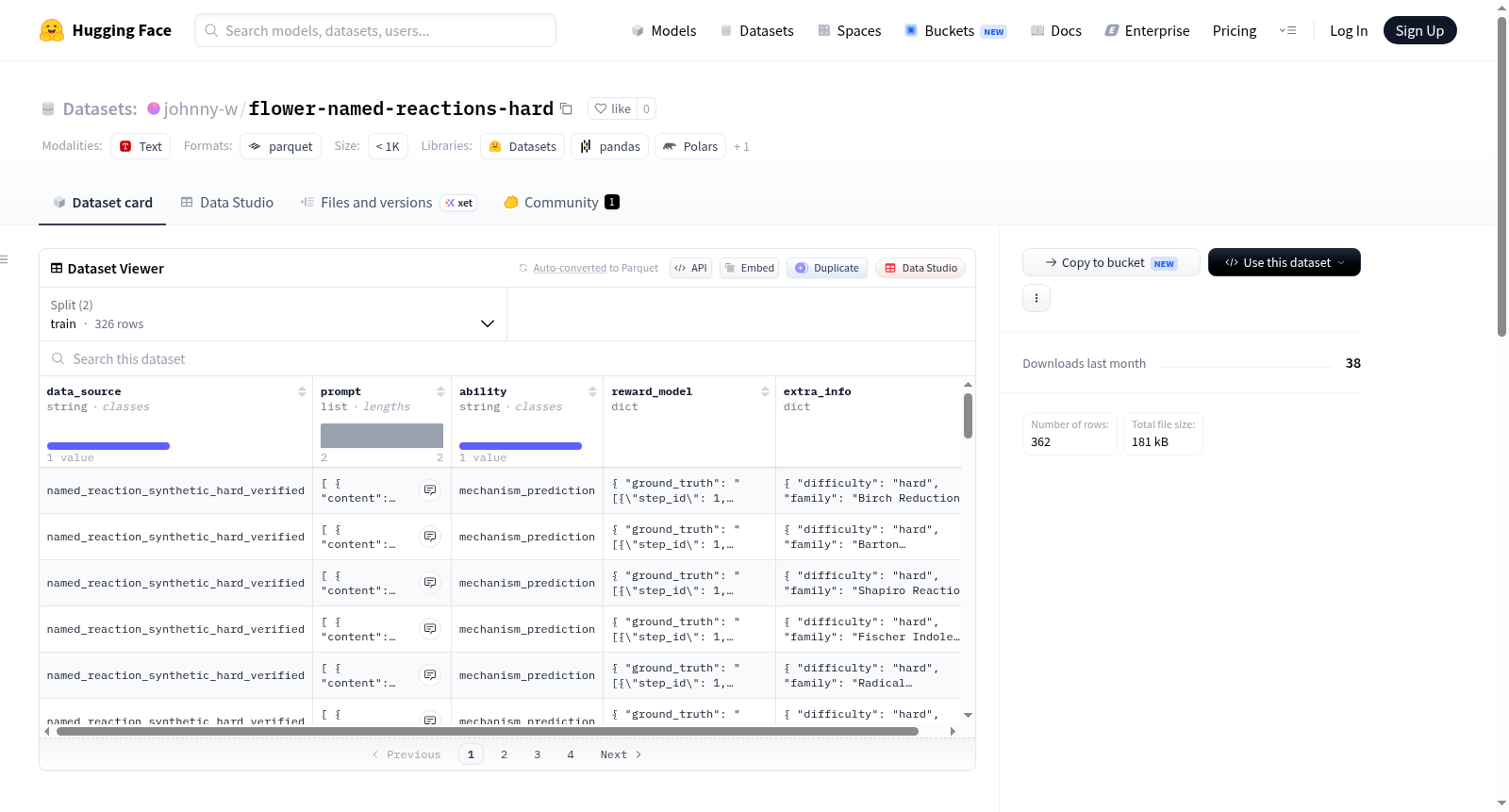The height and width of the screenshot is (812, 1509).
Task: Click Next page link
Action: coord(622,754)
